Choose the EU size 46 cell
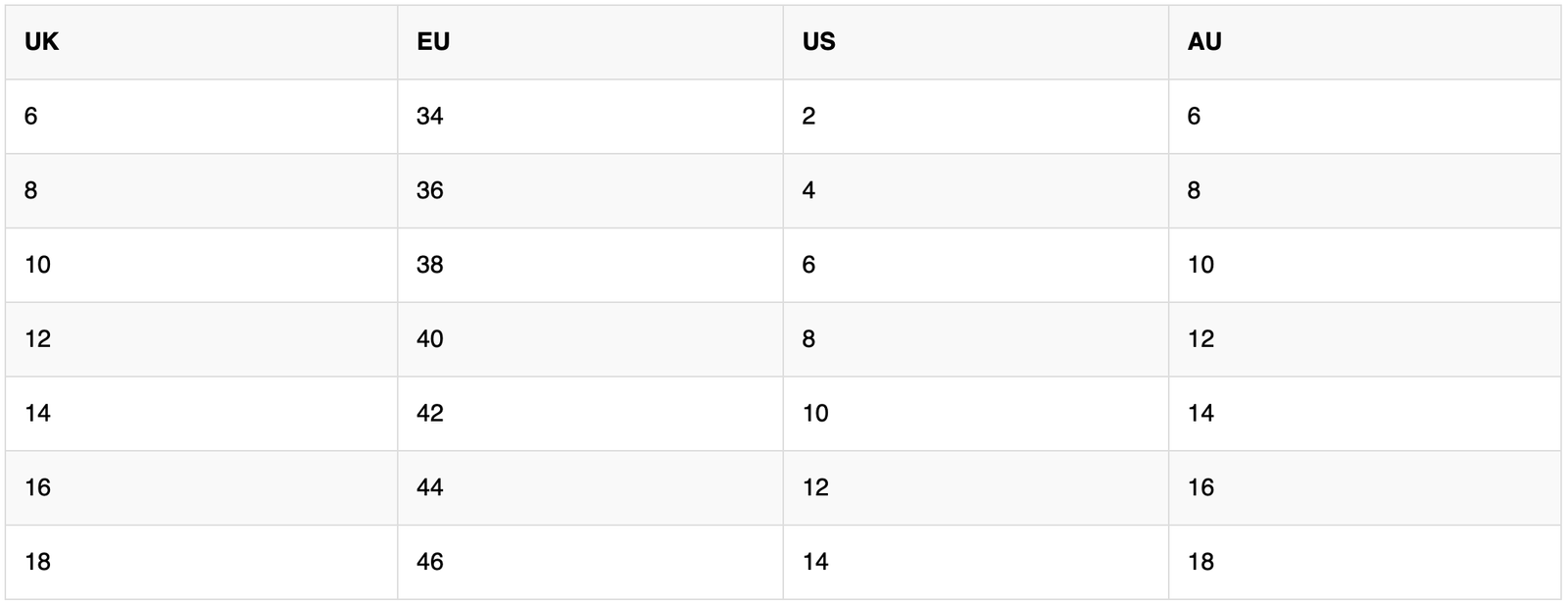This screenshot has height=606, width=1568. point(429,562)
